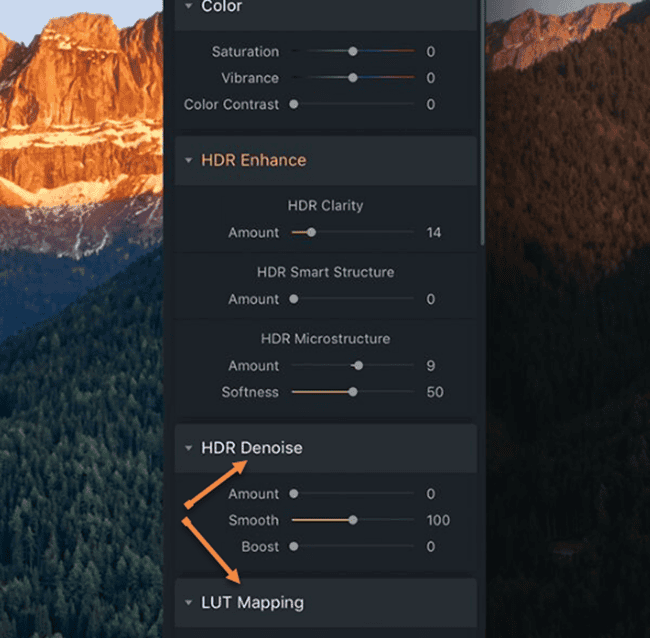Screen dimensions: 650x638
Task: Click the Boost slider handle
Action: click(x=293, y=546)
